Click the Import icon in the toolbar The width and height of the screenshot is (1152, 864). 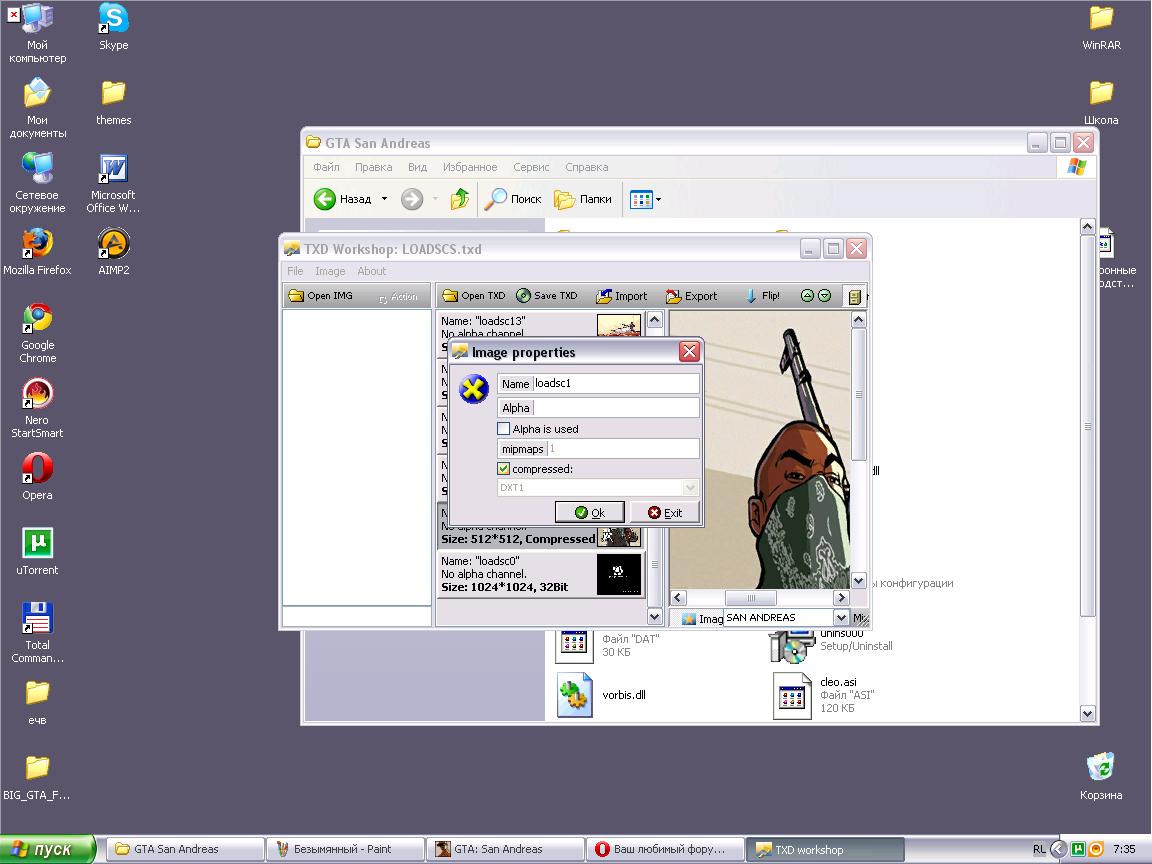[x=603, y=296]
